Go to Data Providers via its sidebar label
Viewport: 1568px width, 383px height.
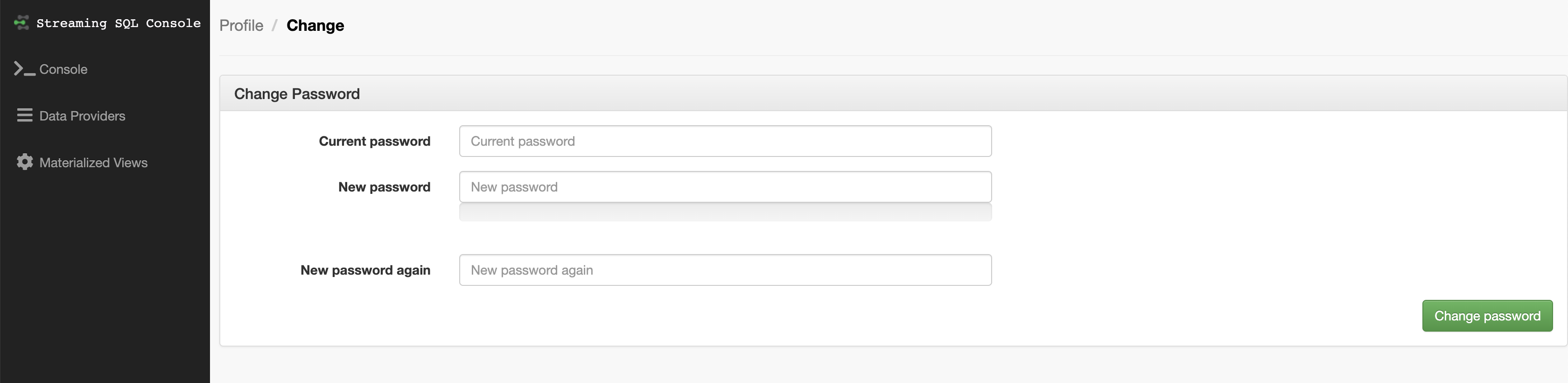82,116
